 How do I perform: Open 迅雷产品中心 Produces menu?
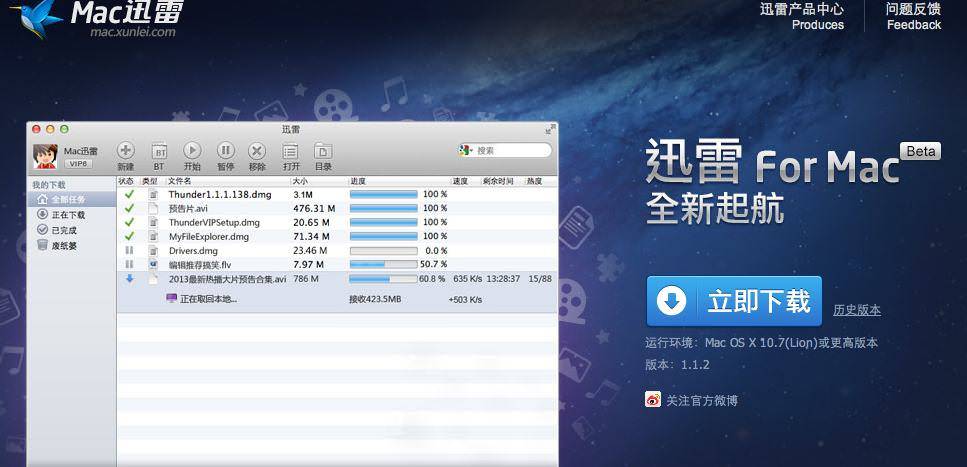coord(801,16)
